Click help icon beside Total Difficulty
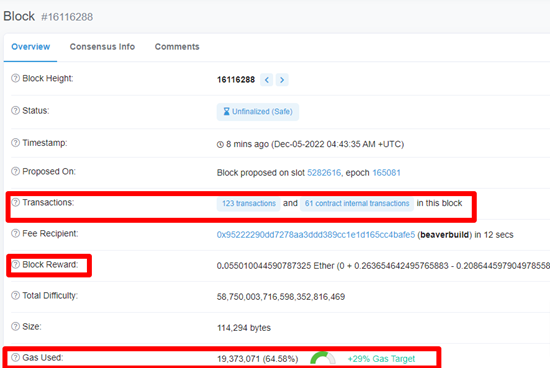Image resolution: width=550 pixels, height=368 pixels. [15, 295]
